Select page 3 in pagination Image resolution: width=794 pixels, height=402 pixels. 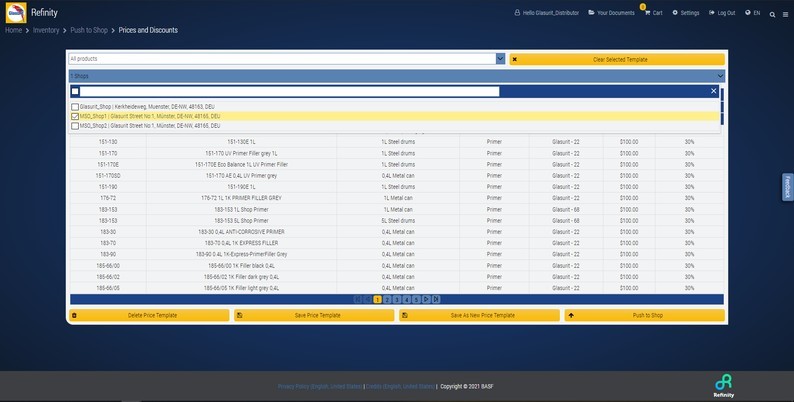(x=397, y=300)
